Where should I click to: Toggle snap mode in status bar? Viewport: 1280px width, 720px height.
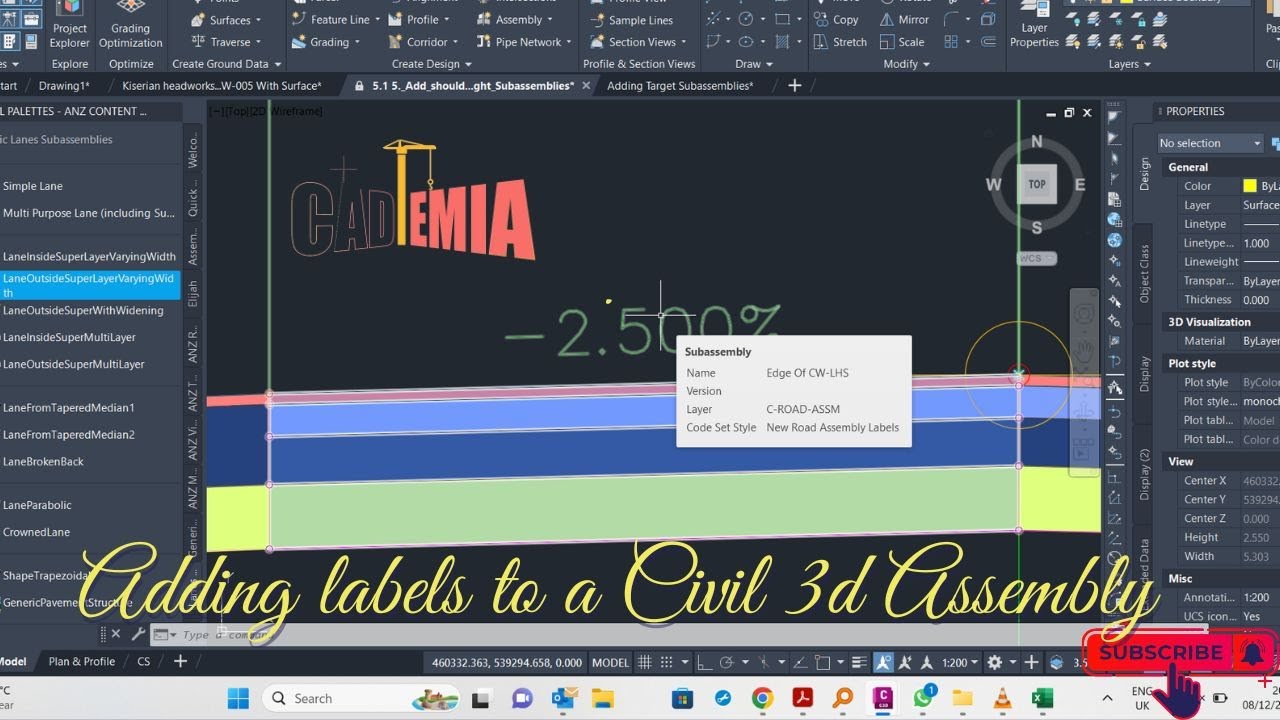[x=669, y=662]
